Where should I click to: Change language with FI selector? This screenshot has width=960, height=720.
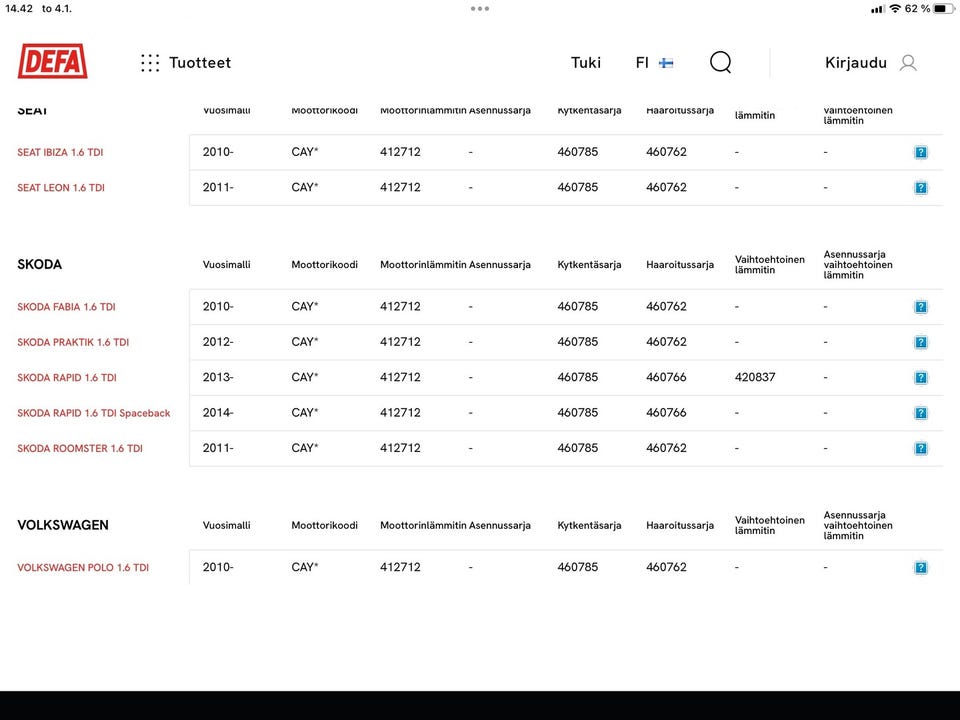[642, 62]
